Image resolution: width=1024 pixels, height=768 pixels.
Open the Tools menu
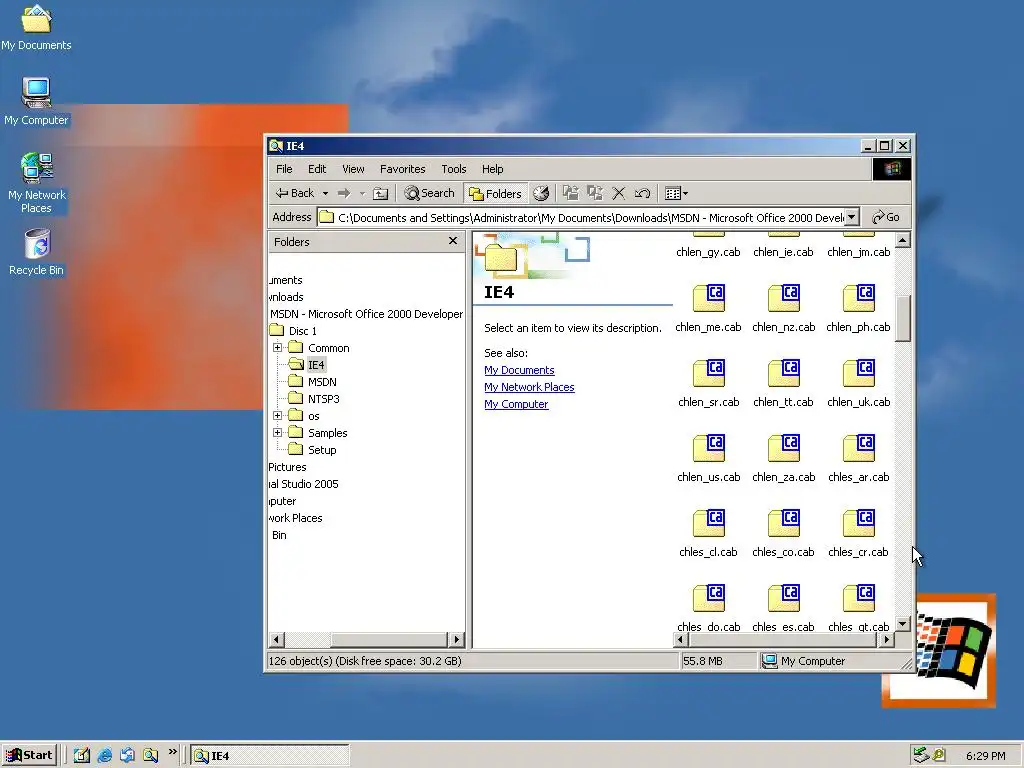click(x=454, y=169)
